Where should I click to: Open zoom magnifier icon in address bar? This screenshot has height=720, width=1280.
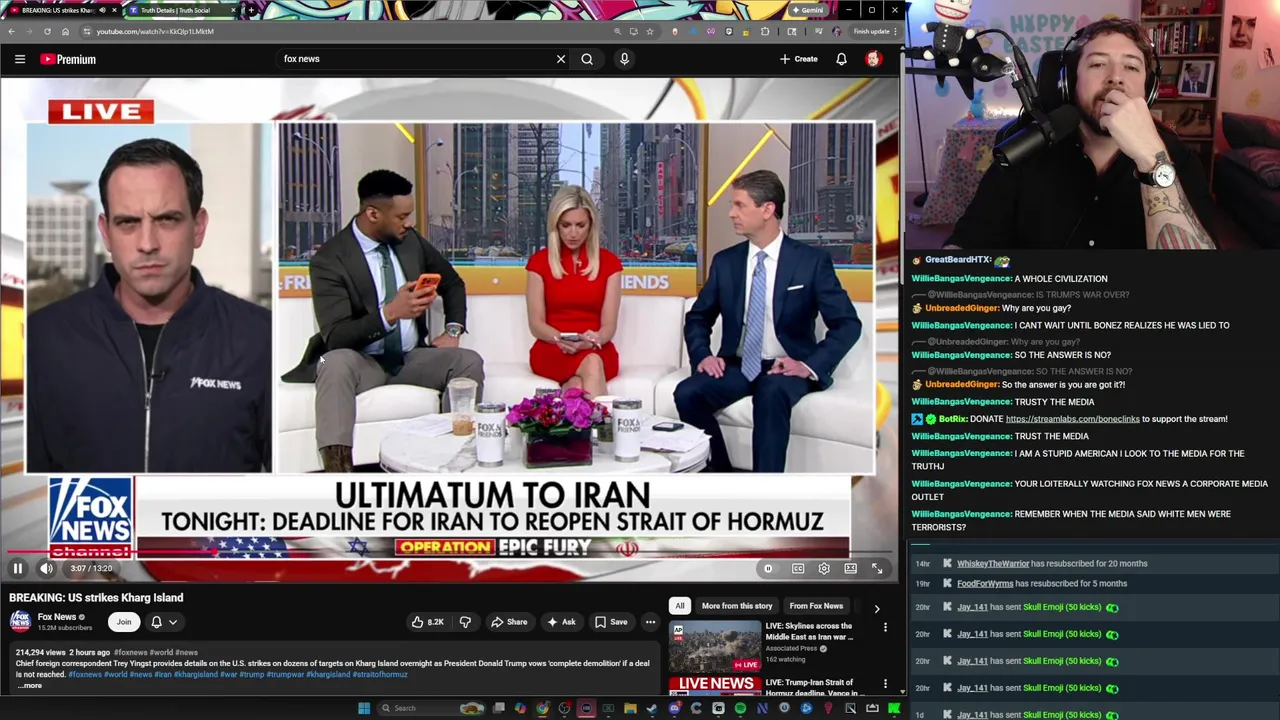pyautogui.click(x=617, y=31)
